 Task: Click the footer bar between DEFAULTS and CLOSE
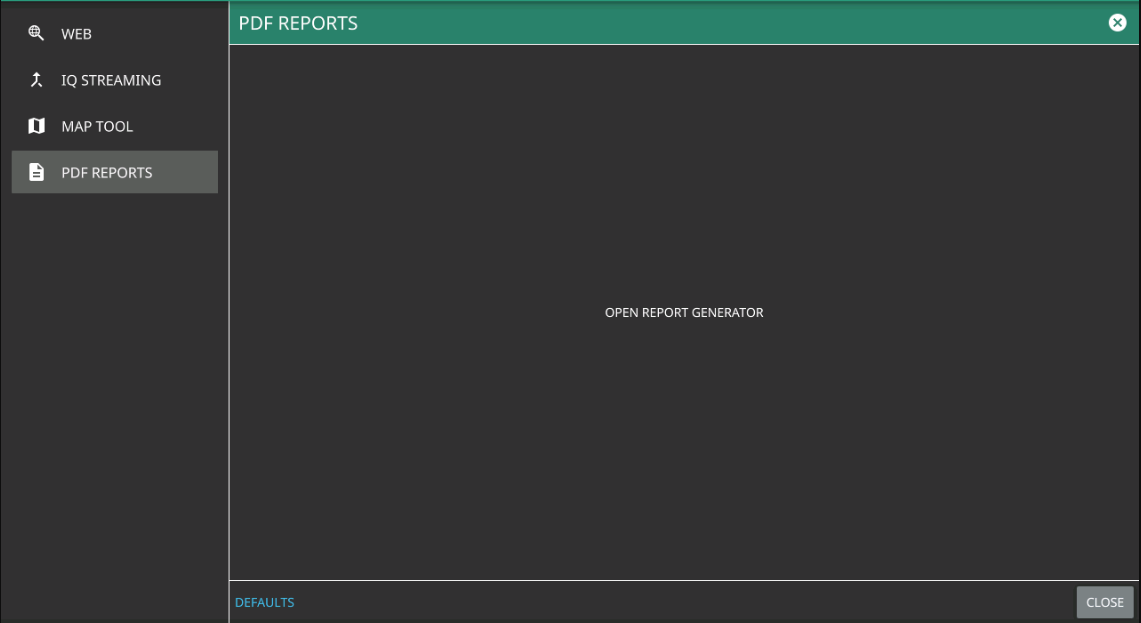pyautogui.click(x=680, y=602)
